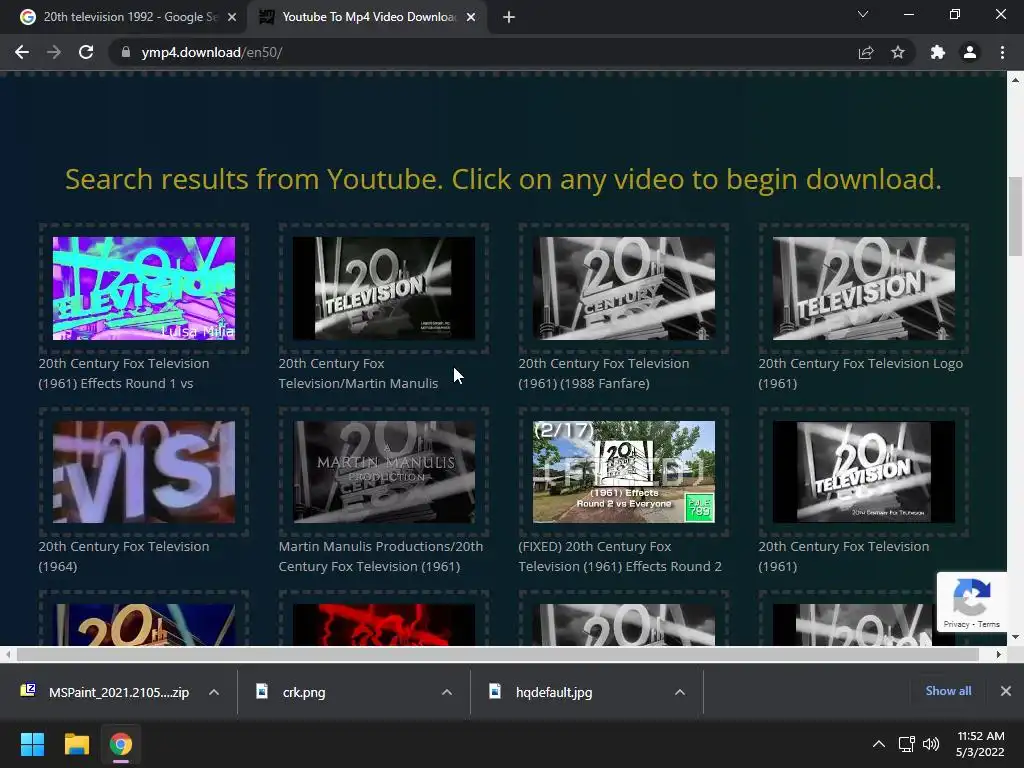The image size is (1024, 768).
Task: Click the '20th Century Fox Television (1964)' title
Action: pos(124,556)
